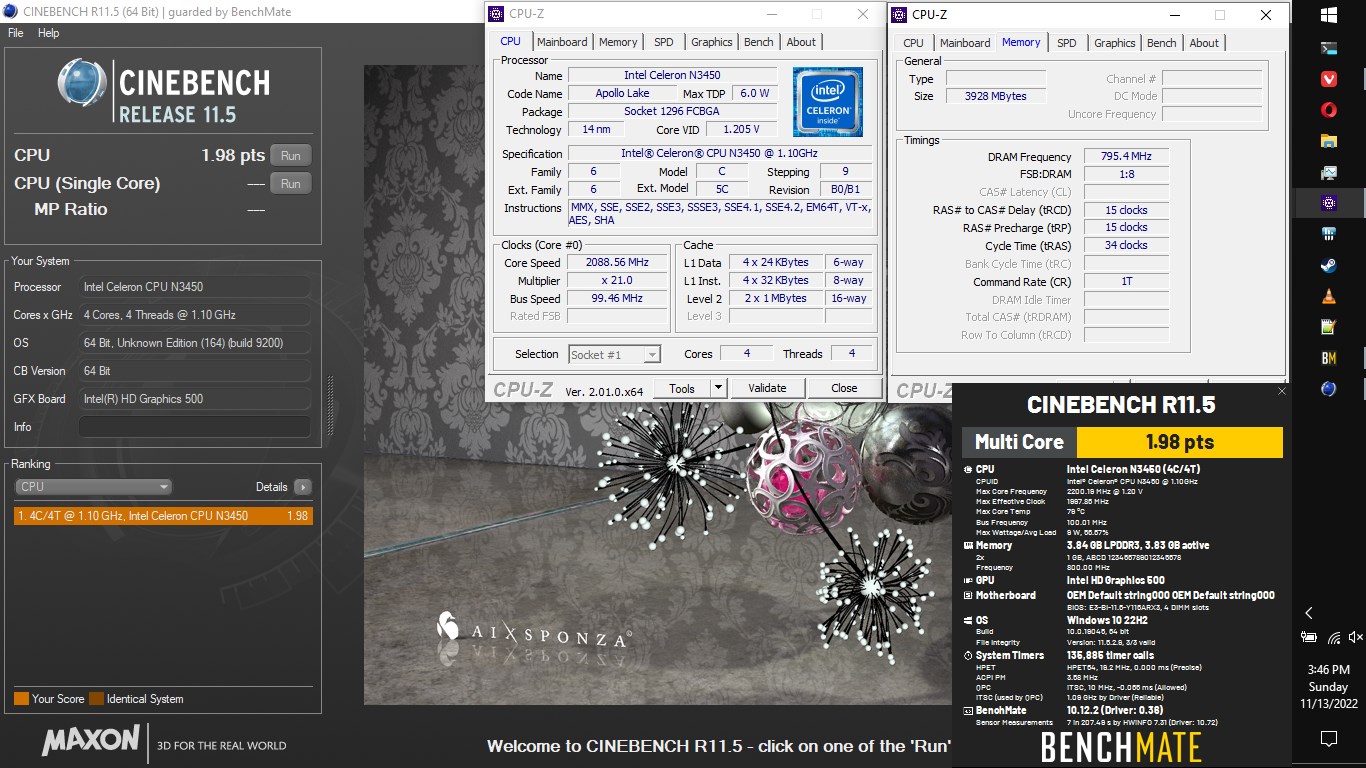This screenshot has width=1366, height=768.
Task: Click the Package field Socket 1296 FCBGA
Action: pyautogui.click(x=672, y=111)
